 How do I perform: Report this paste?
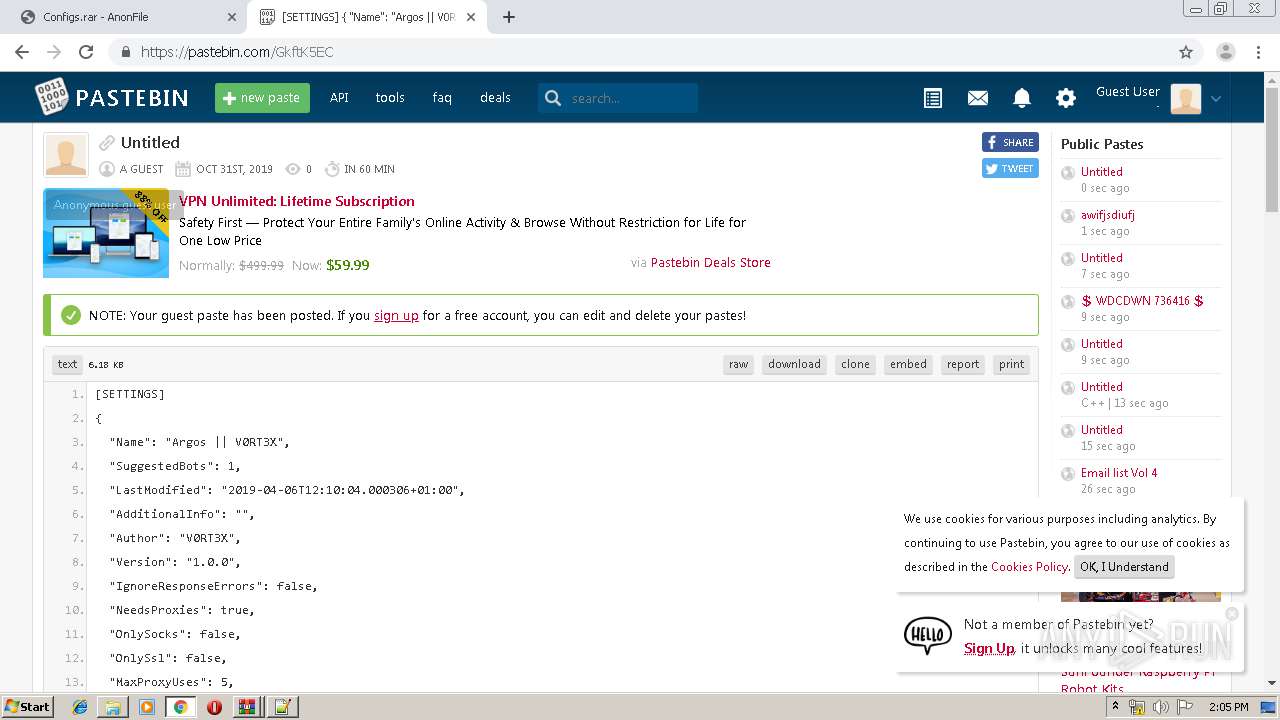point(963,364)
